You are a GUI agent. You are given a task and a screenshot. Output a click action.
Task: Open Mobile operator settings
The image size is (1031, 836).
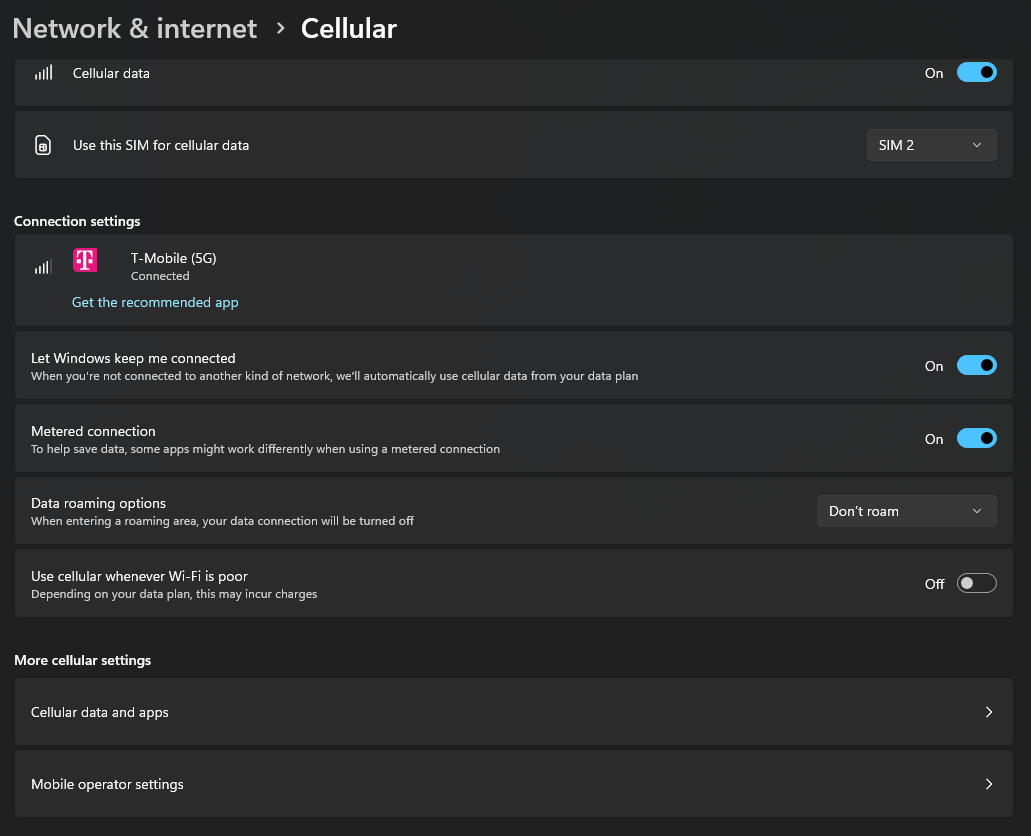[108, 785]
